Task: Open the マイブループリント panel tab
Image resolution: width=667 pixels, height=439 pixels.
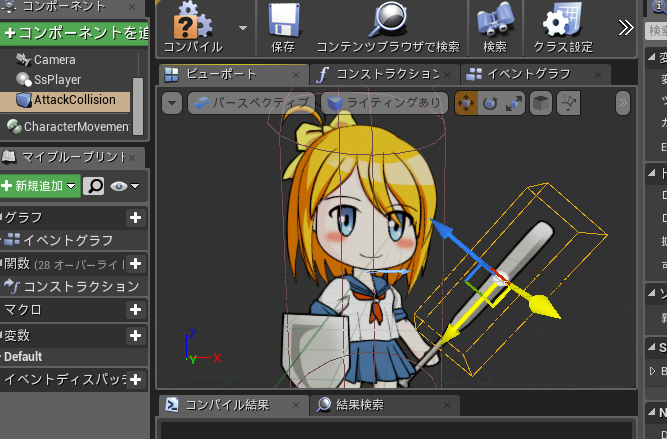Action: (x=71, y=158)
